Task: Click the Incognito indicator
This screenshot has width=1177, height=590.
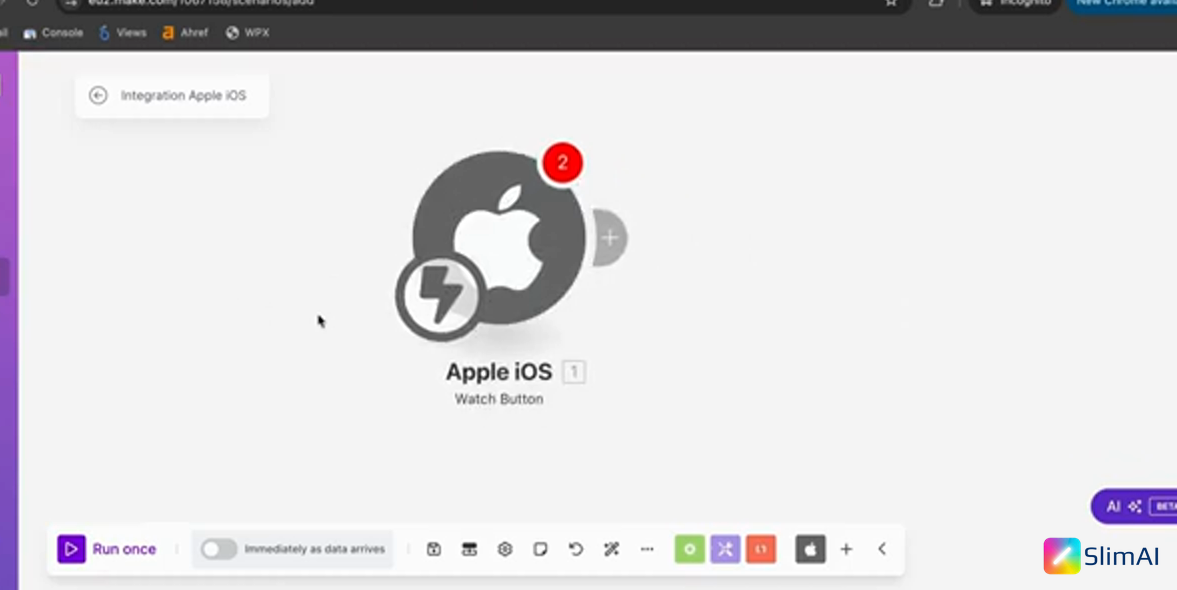Action: [1015, 3]
